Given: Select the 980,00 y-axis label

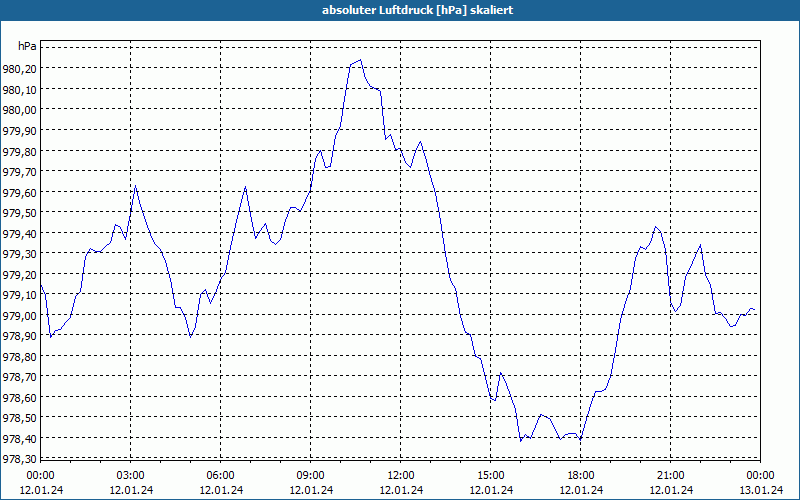Looking at the screenshot, I should pyautogui.click(x=20, y=110).
